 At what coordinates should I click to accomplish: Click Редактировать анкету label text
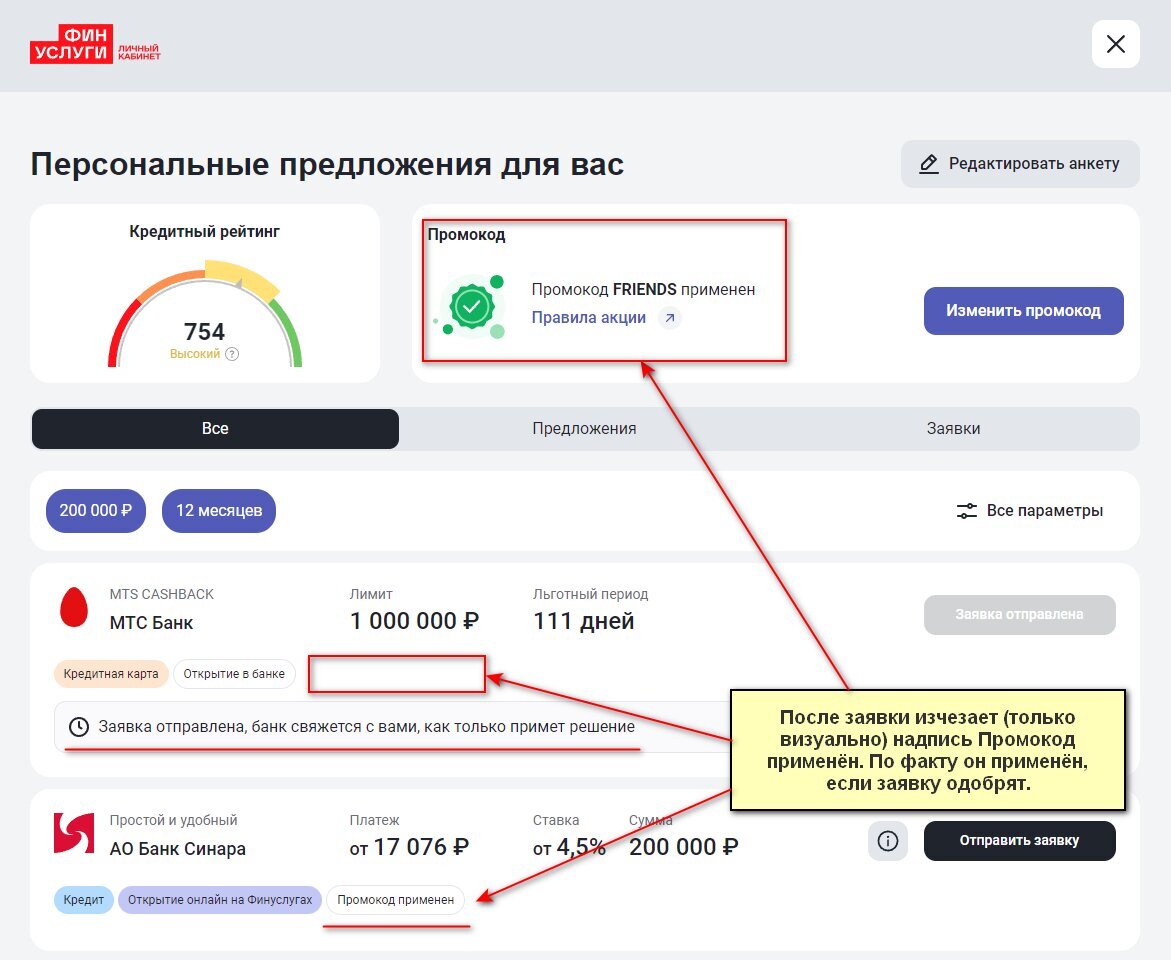point(1034,164)
